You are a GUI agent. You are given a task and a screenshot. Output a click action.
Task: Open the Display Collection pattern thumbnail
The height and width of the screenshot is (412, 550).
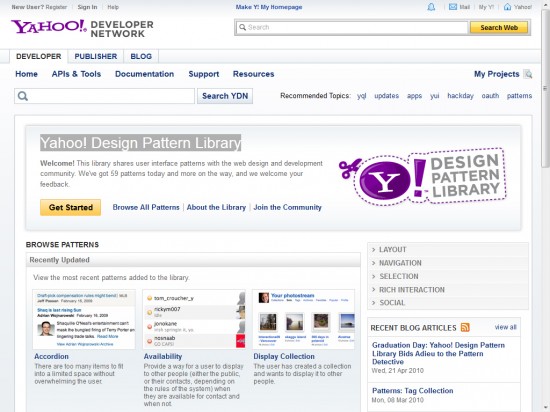coord(304,319)
